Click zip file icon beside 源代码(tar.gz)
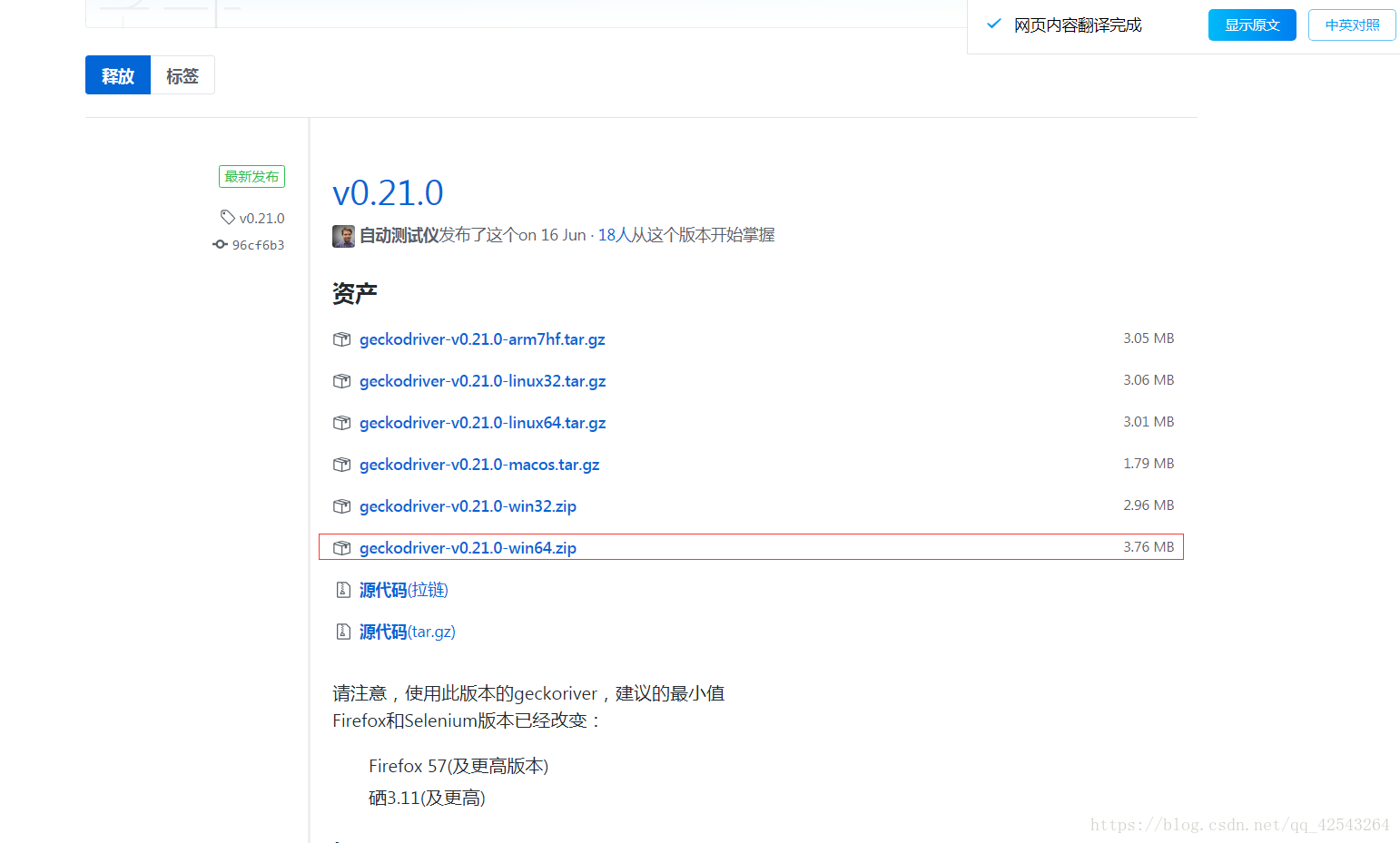 click(343, 632)
